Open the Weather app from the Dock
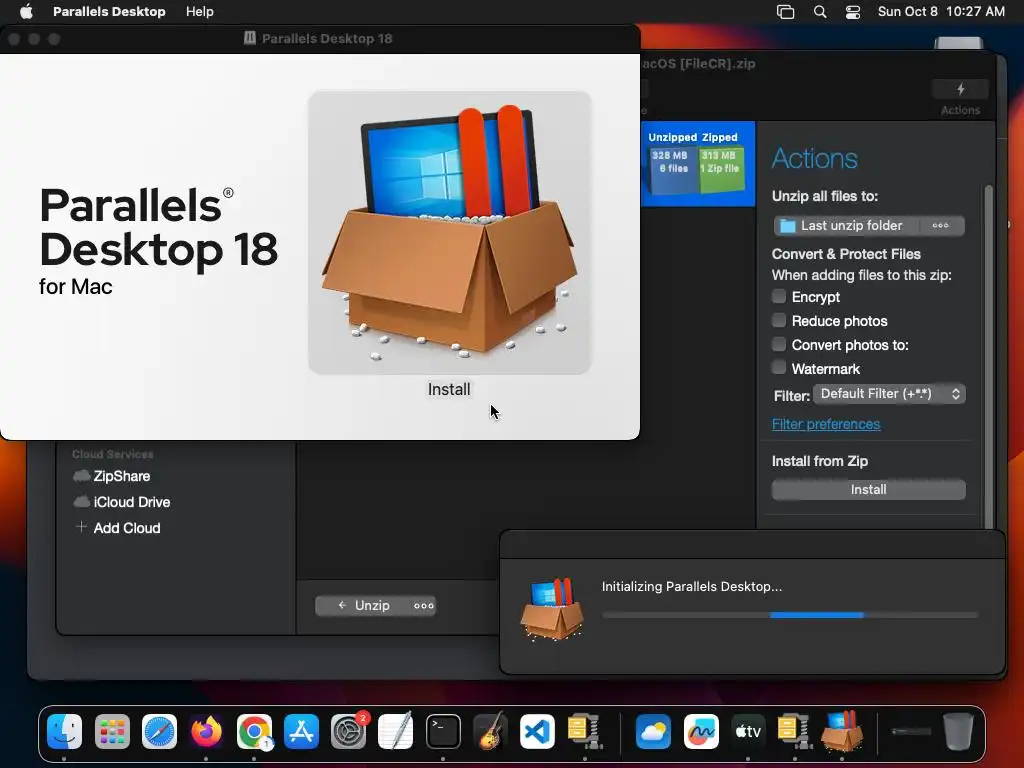Viewport: 1024px width, 768px height. pos(654,731)
